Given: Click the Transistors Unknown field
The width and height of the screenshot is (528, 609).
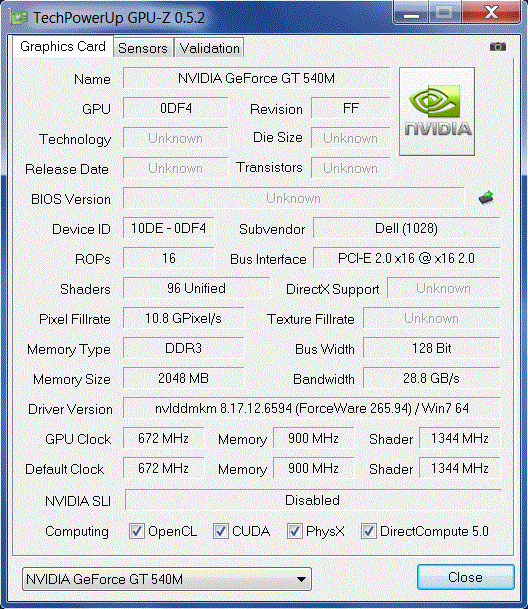Looking at the screenshot, I should 350,168.
